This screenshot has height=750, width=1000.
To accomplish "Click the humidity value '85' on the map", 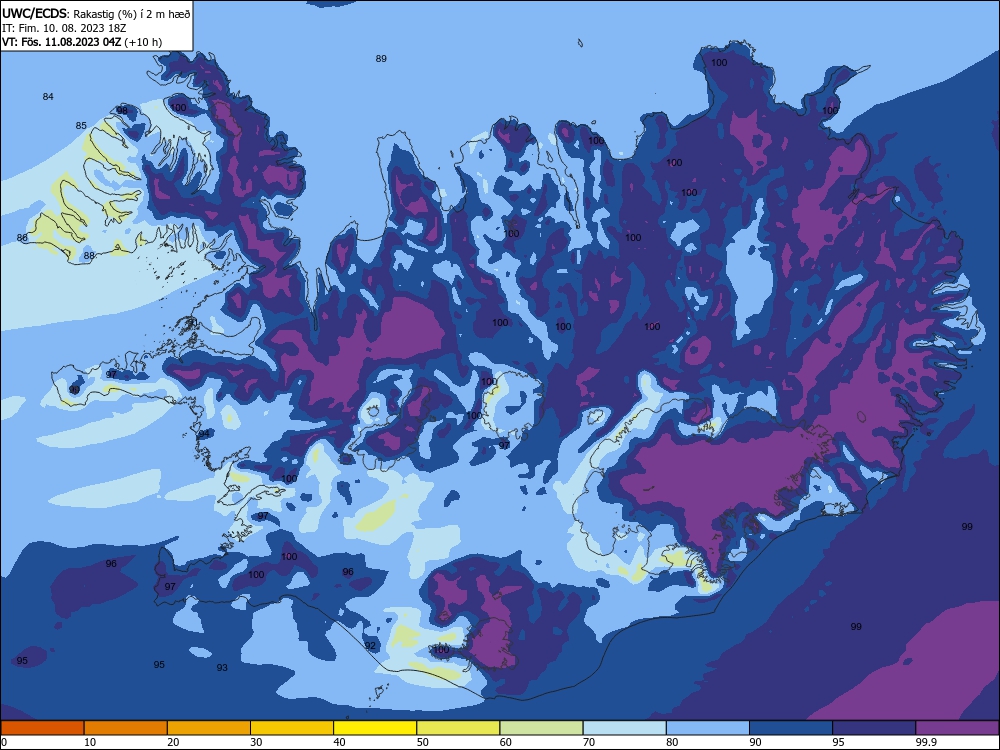I will coord(81,126).
